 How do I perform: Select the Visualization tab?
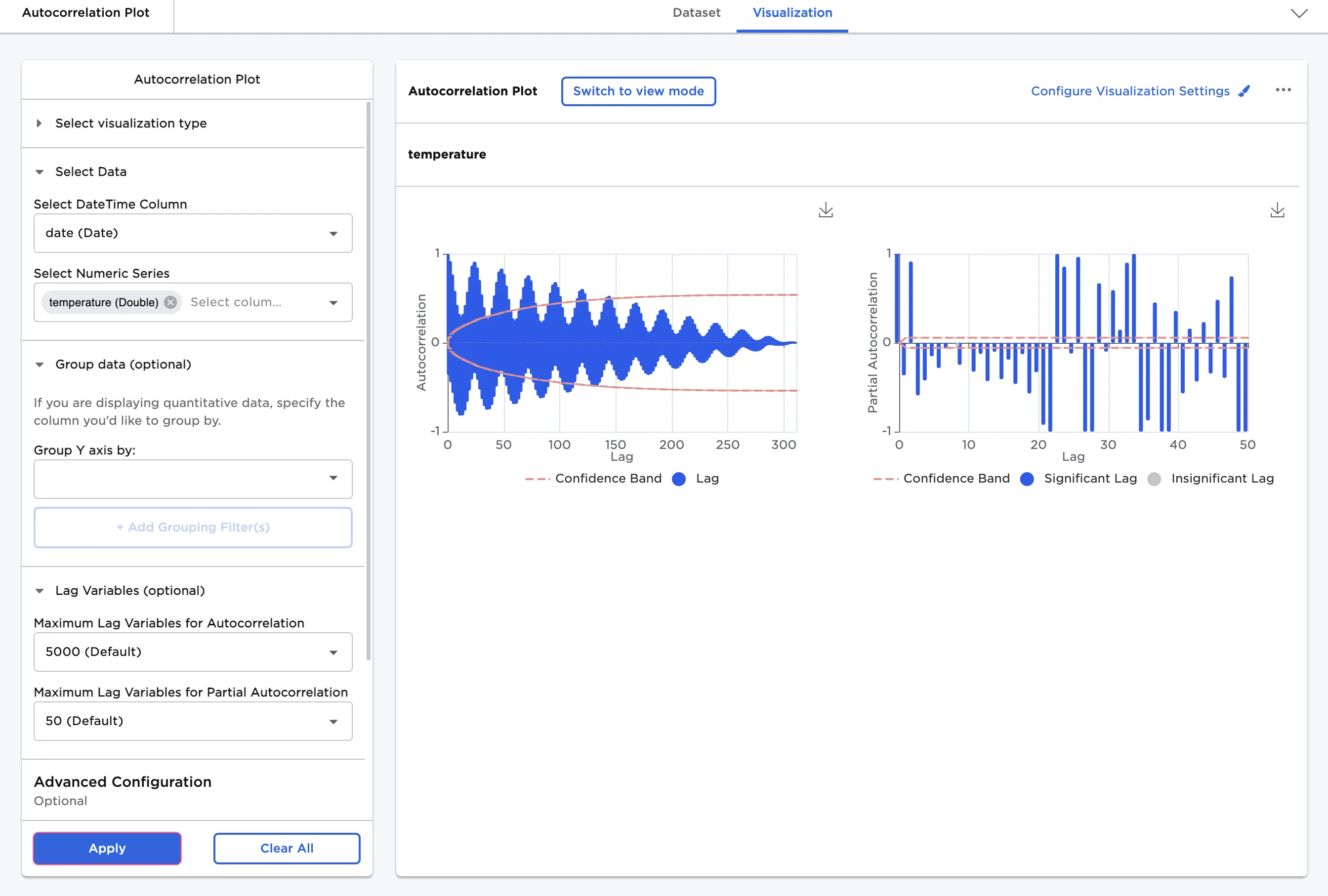click(792, 13)
